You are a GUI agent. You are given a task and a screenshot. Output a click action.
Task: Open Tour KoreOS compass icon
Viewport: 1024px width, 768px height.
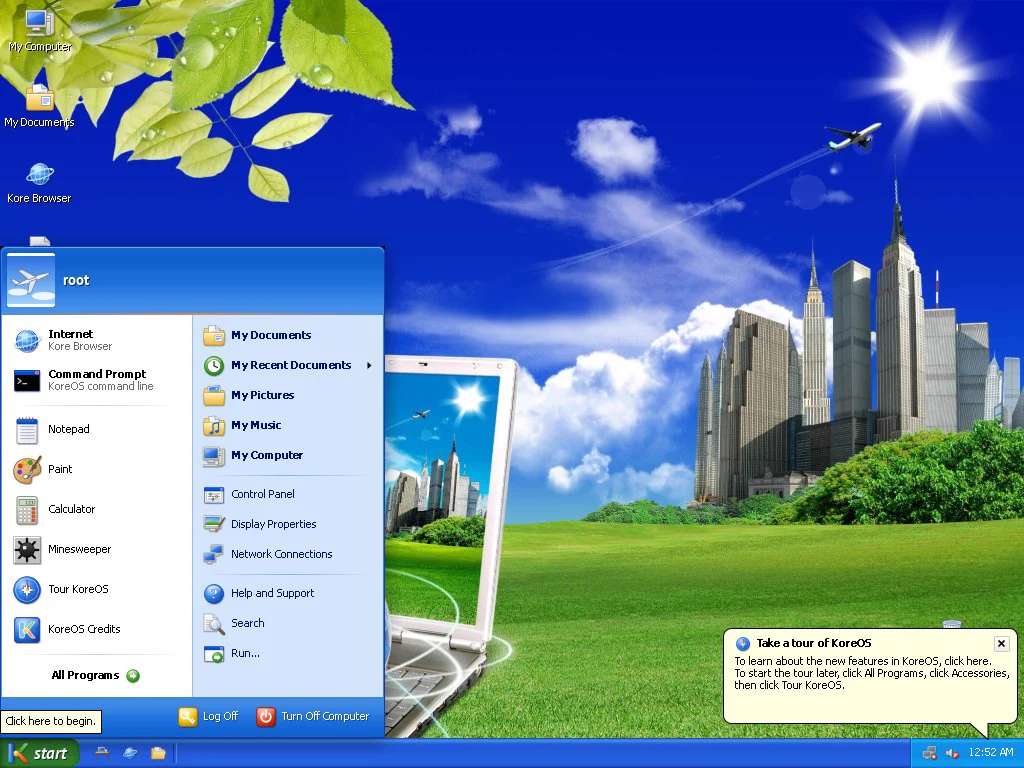point(27,590)
